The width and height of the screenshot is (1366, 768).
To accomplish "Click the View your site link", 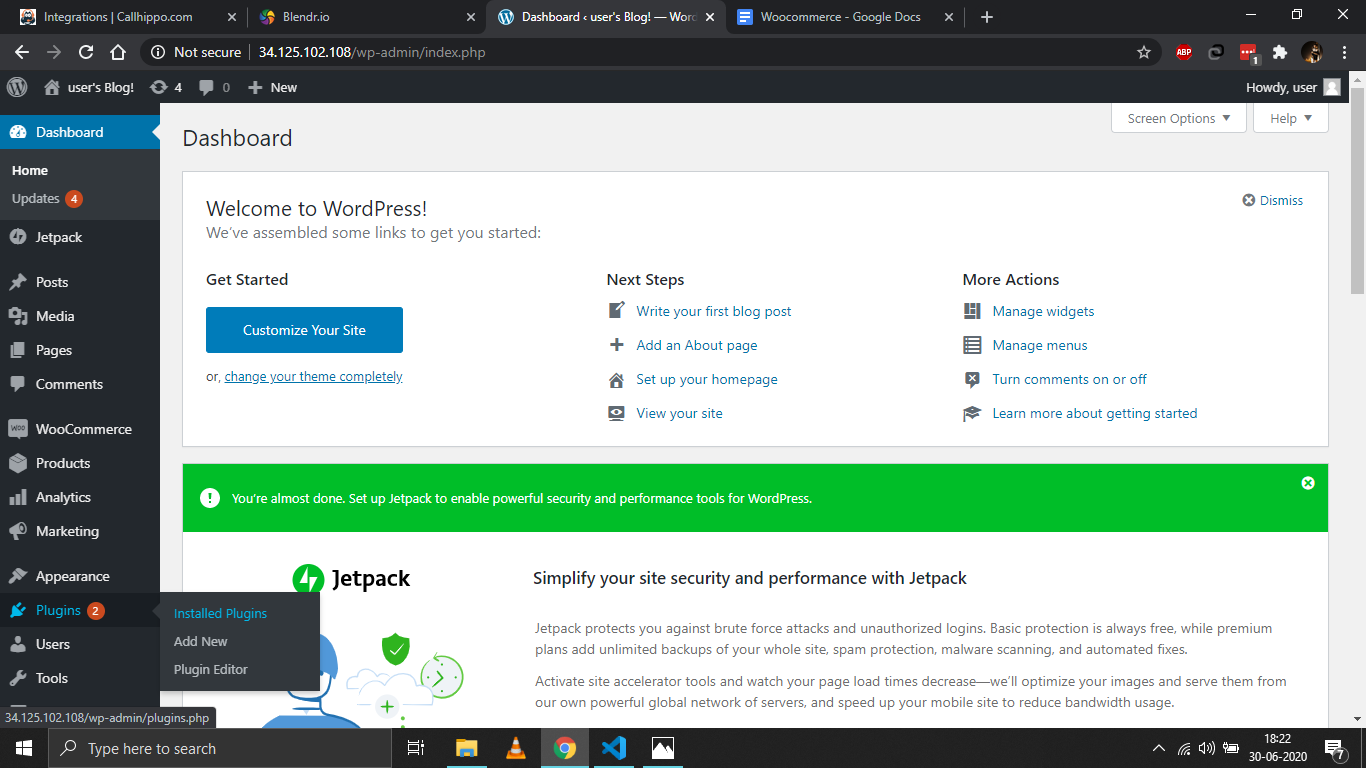I will [679, 413].
